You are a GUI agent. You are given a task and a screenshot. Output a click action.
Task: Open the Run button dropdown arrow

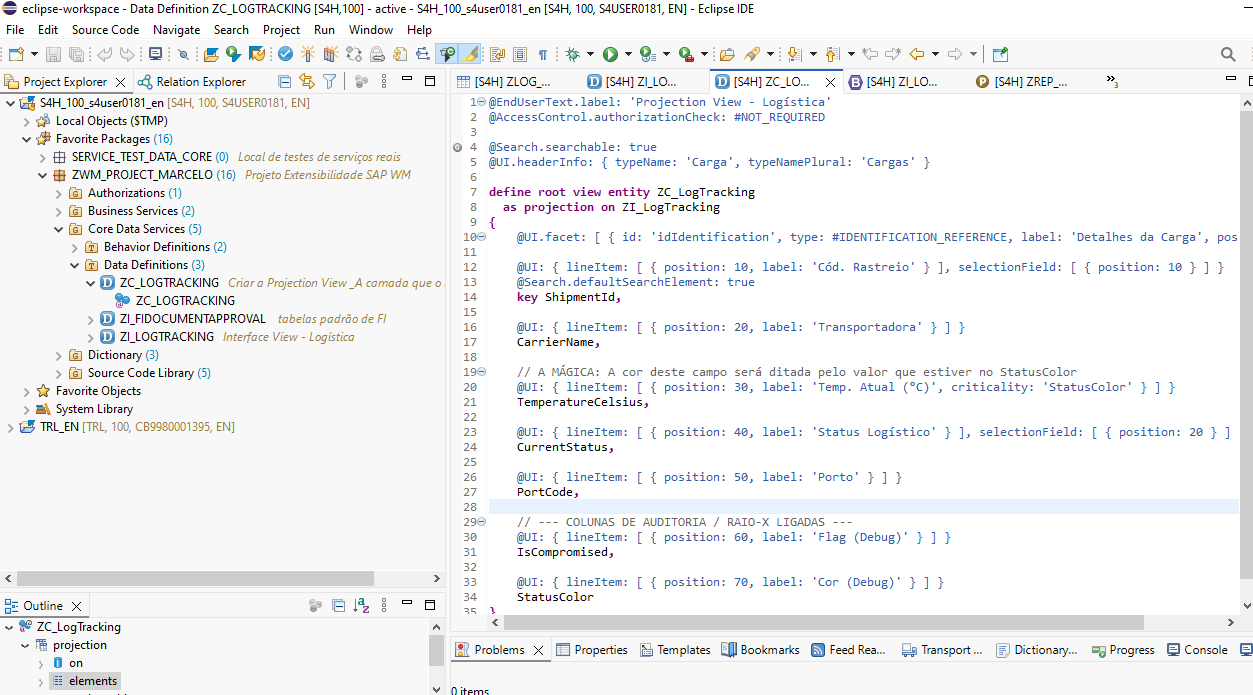tap(627, 54)
